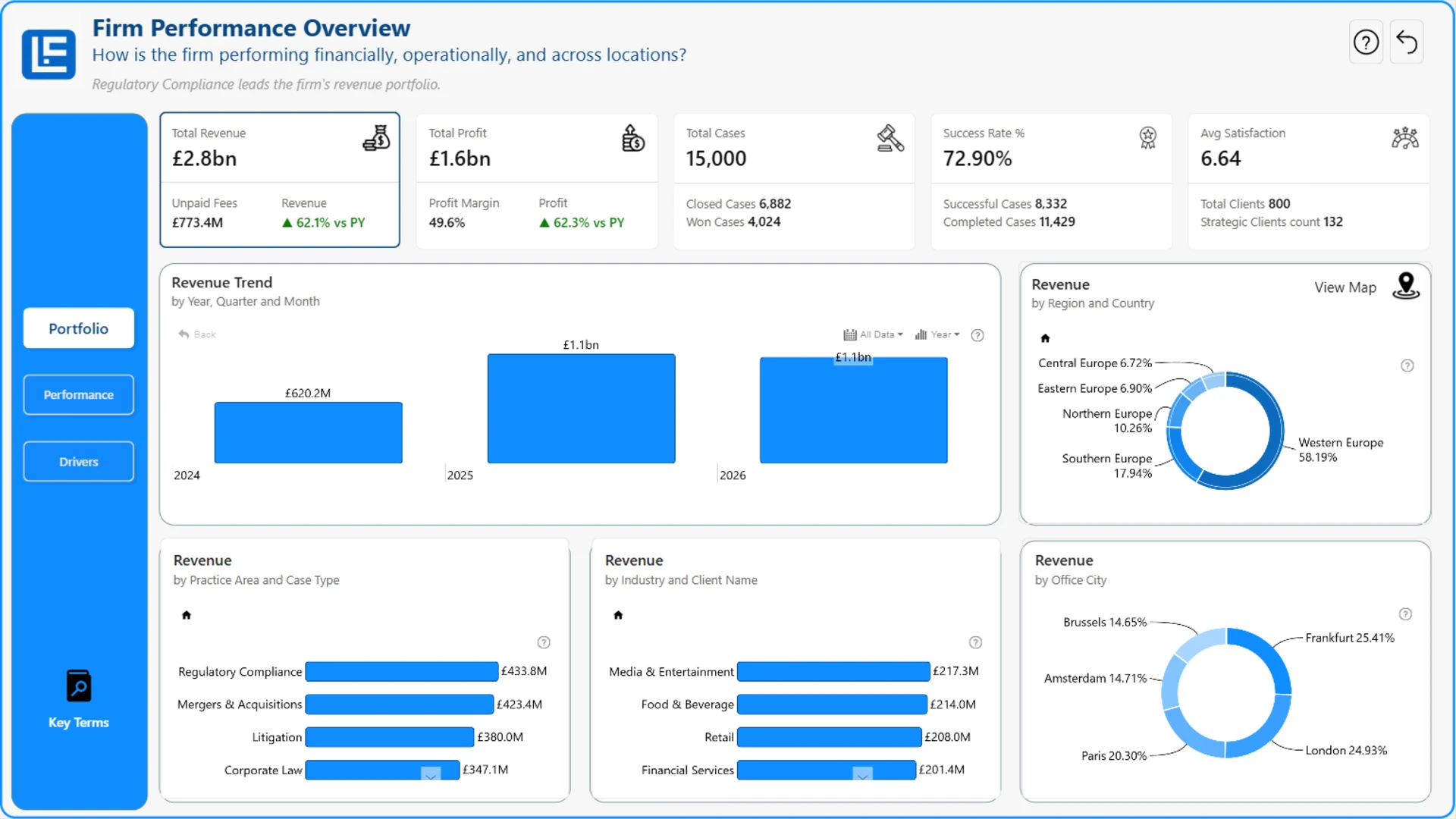Open the help icon in the page header
This screenshot has height=819, width=1456.
1366,42
